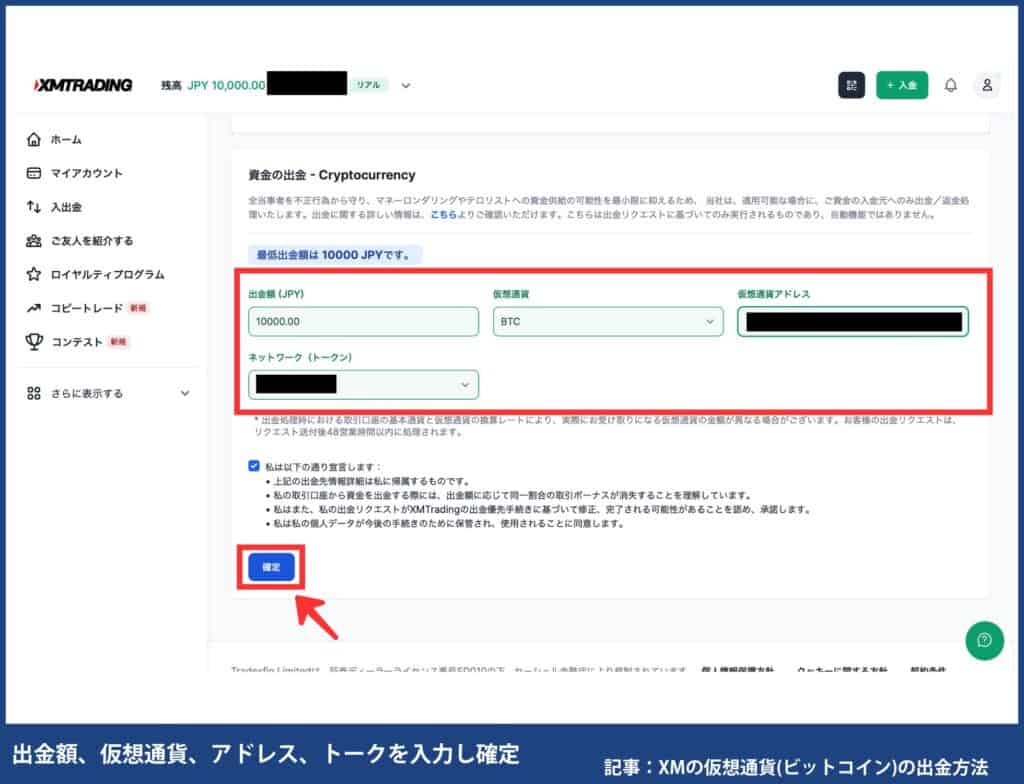Click the green 入金 deposit button
Screen dimensions: 1024x784
click(902, 85)
